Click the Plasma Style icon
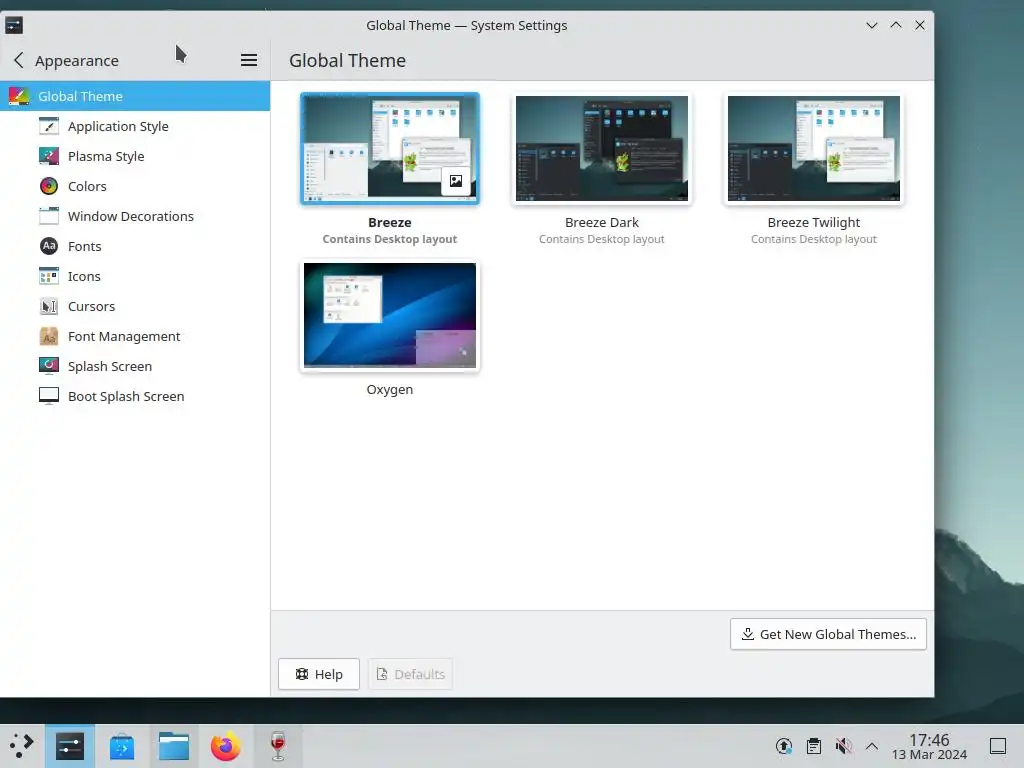1024x768 pixels. (x=49, y=156)
